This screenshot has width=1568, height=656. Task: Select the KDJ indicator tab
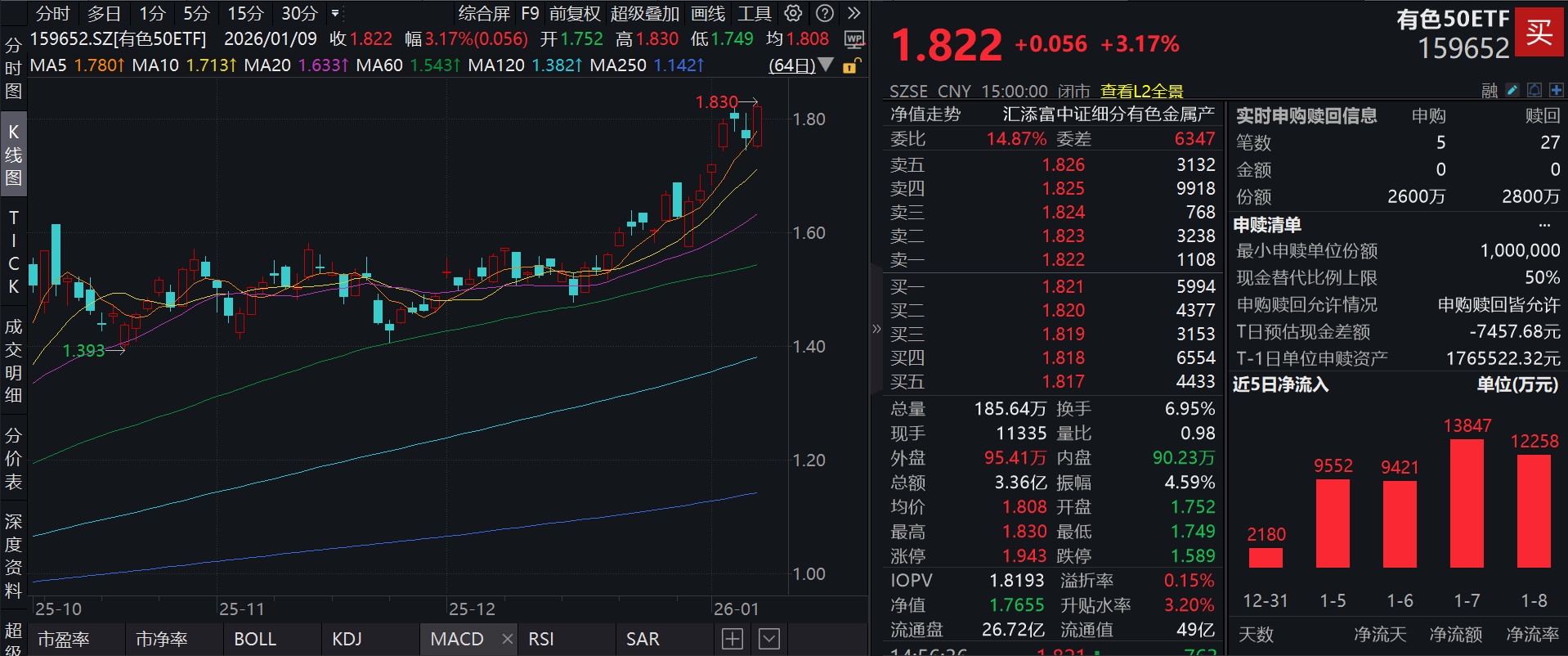(x=347, y=639)
